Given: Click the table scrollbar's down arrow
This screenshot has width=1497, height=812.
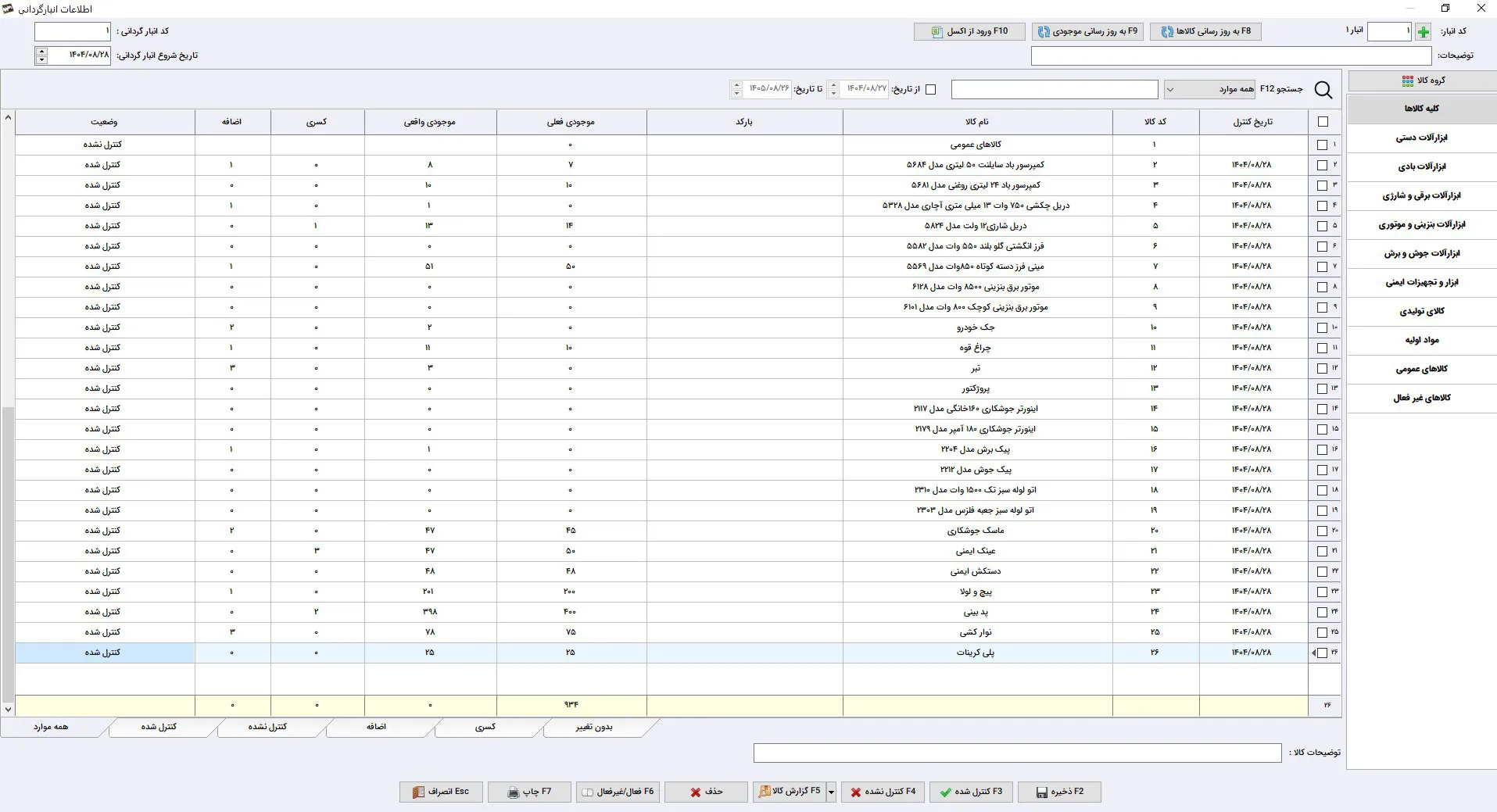Looking at the screenshot, I should [8, 710].
